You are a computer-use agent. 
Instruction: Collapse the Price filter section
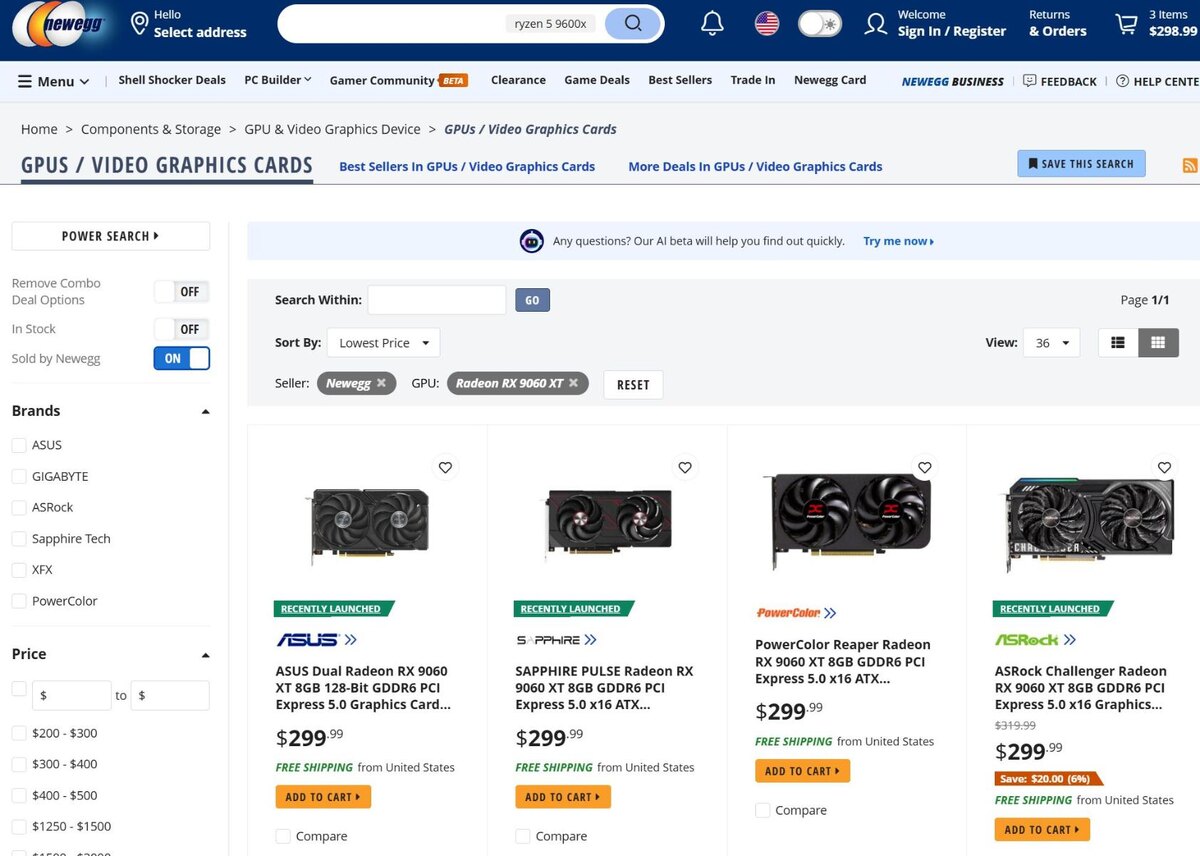point(205,655)
